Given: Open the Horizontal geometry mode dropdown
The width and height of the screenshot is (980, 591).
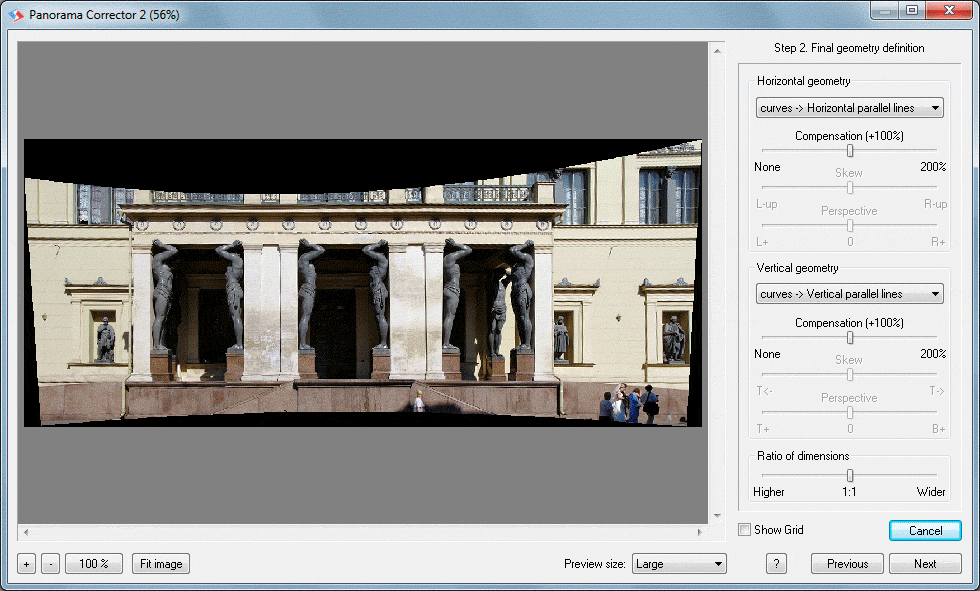Looking at the screenshot, I should click(x=850, y=108).
